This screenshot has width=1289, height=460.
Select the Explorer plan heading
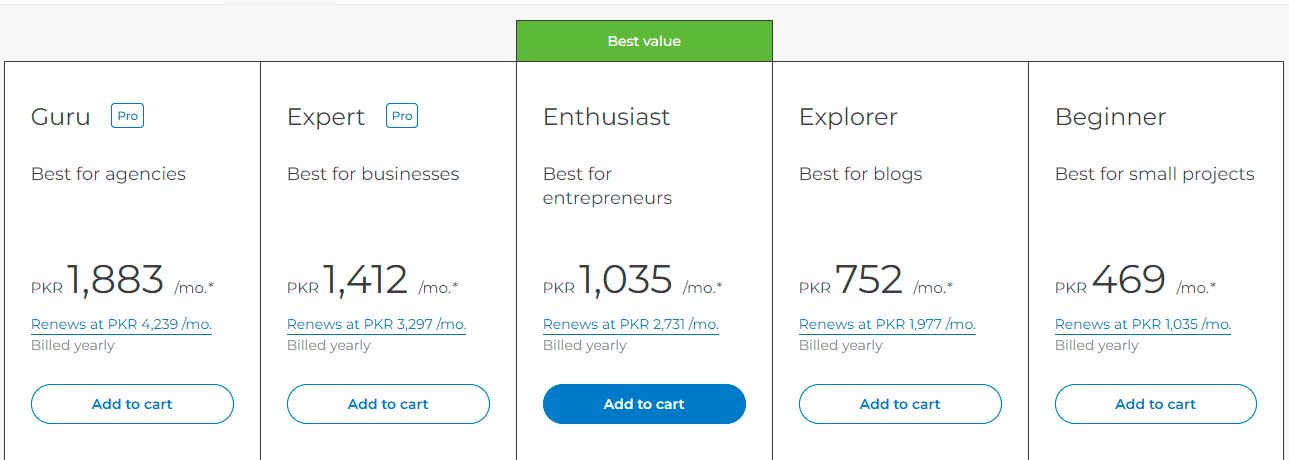click(x=848, y=117)
